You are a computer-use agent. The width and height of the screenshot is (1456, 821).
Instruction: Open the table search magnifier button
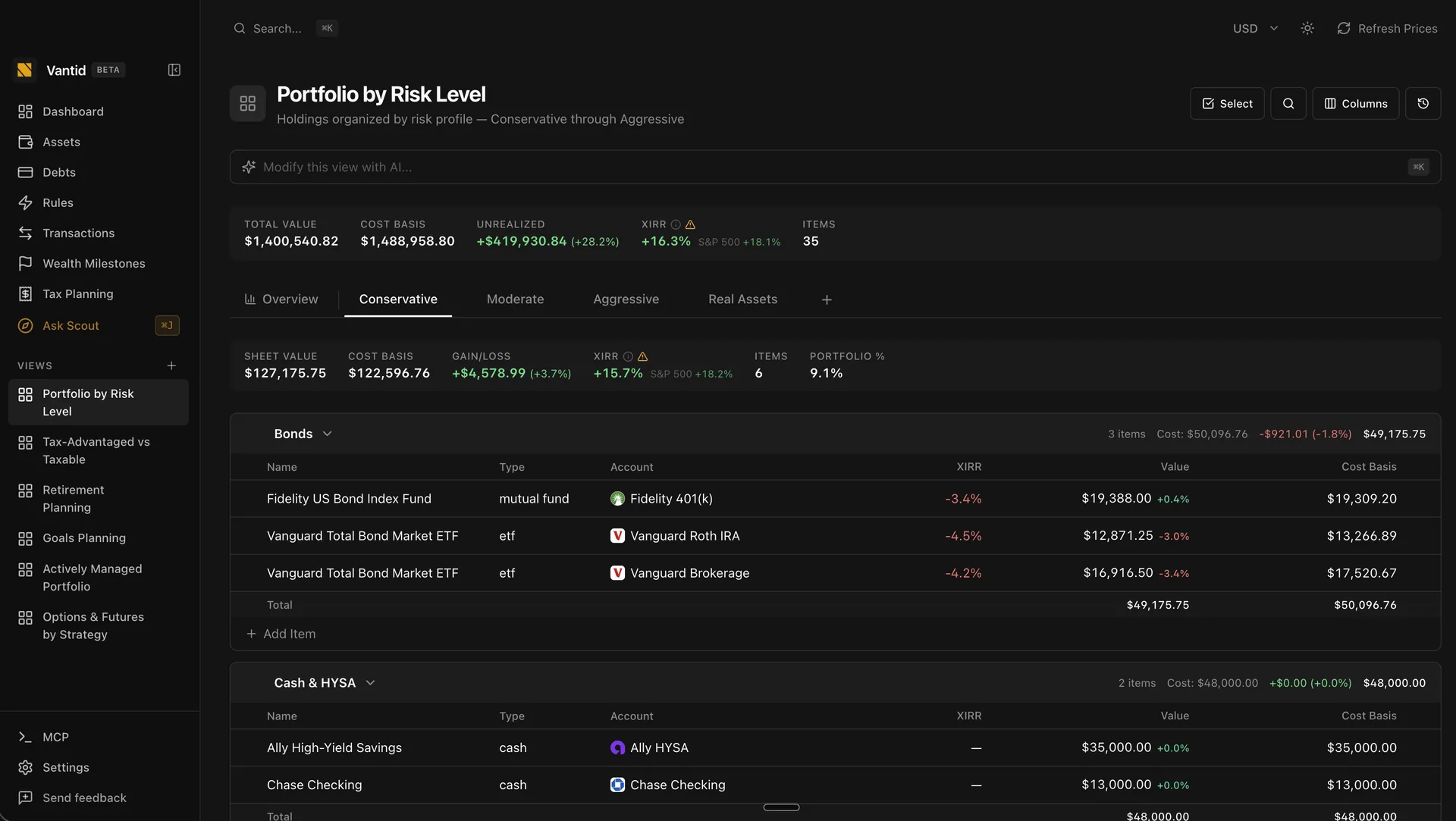tap(1288, 103)
